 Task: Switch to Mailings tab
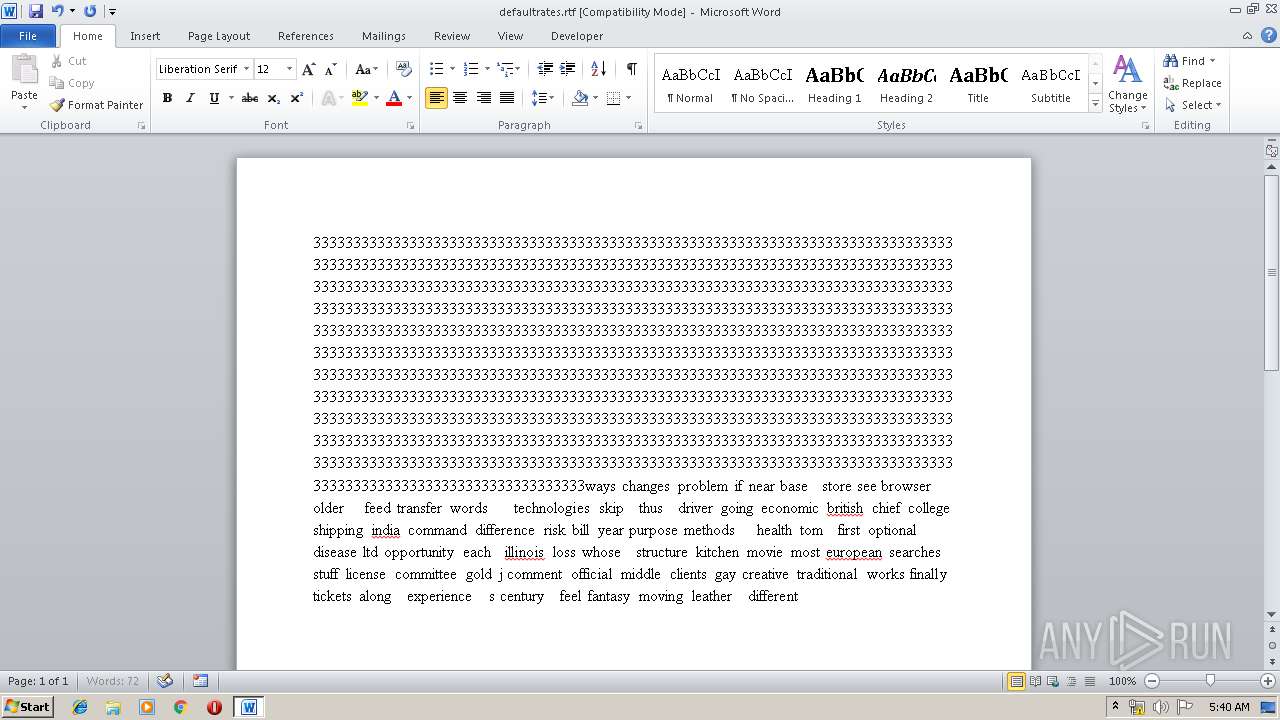click(384, 36)
